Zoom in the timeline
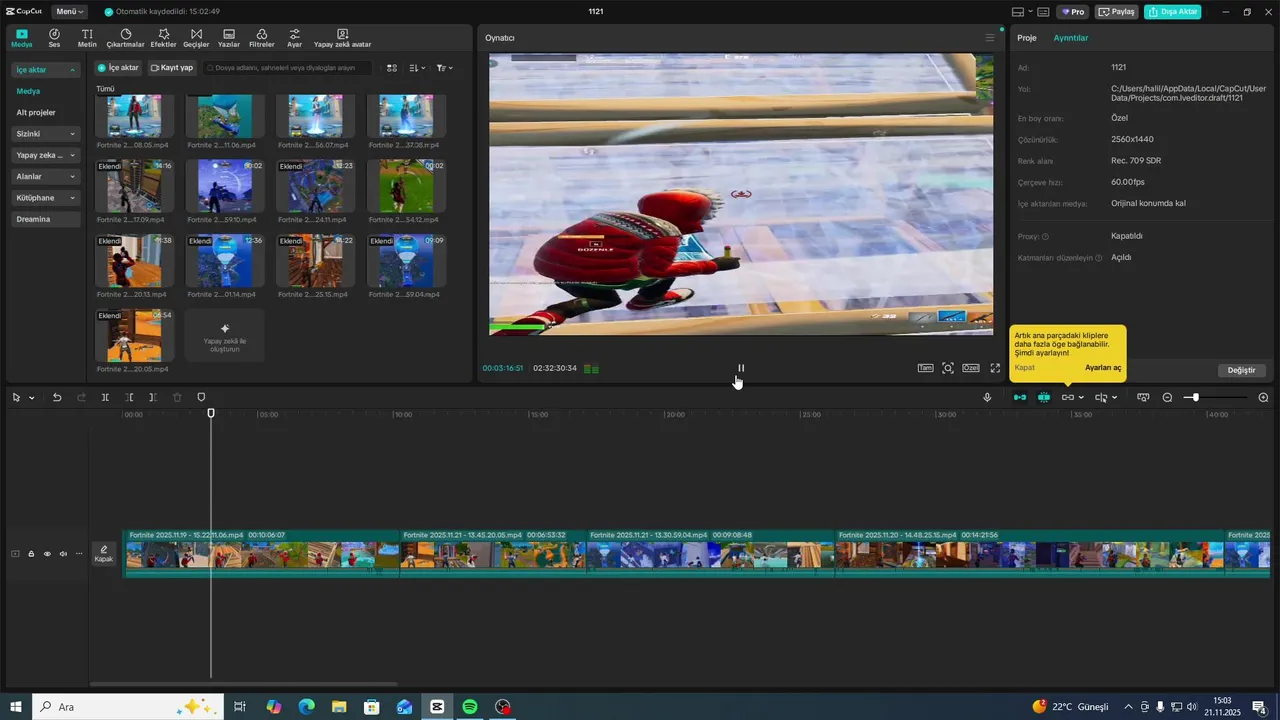 tap(1263, 397)
